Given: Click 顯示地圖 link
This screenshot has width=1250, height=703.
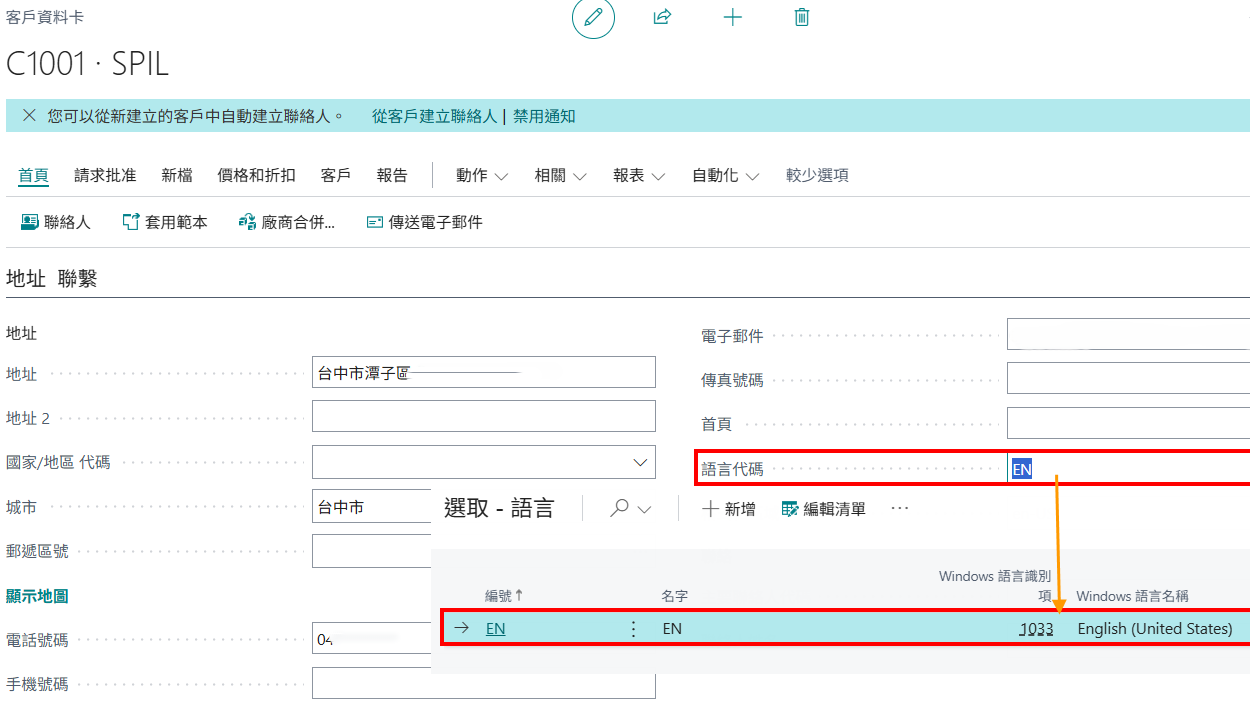Looking at the screenshot, I should click(37, 595).
